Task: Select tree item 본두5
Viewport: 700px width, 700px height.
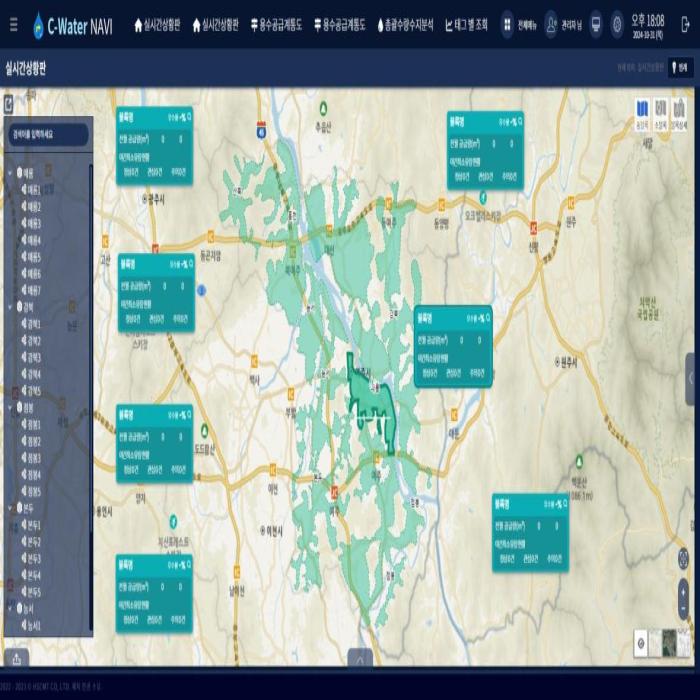Action: click(x=31, y=592)
